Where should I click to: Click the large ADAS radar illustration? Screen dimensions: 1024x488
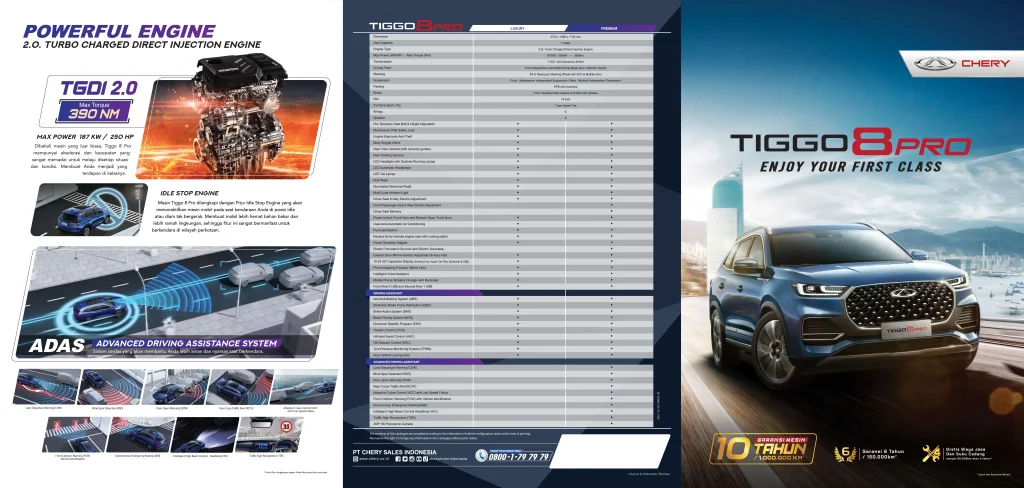tap(174, 303)
